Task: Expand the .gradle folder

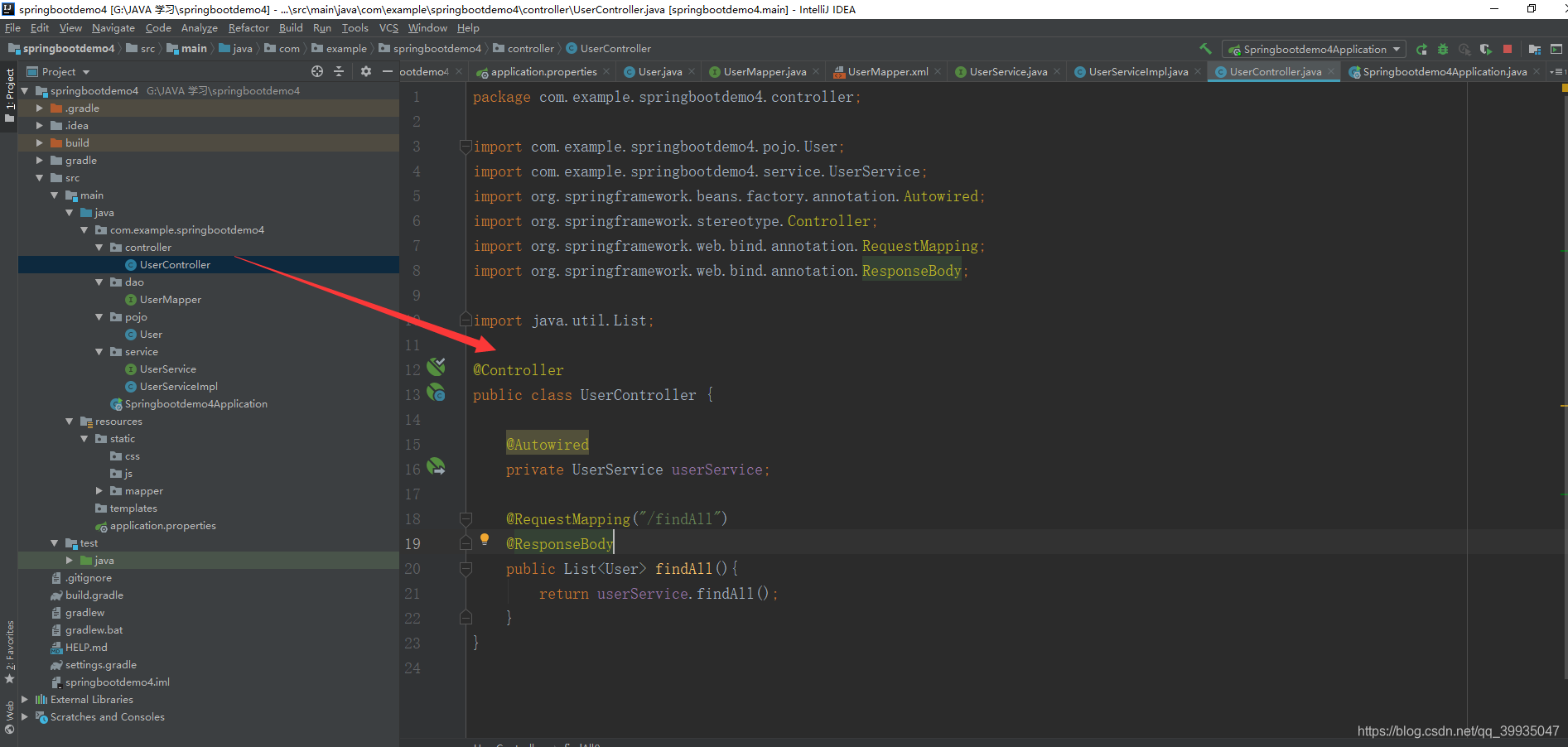Action: (39, 108)
